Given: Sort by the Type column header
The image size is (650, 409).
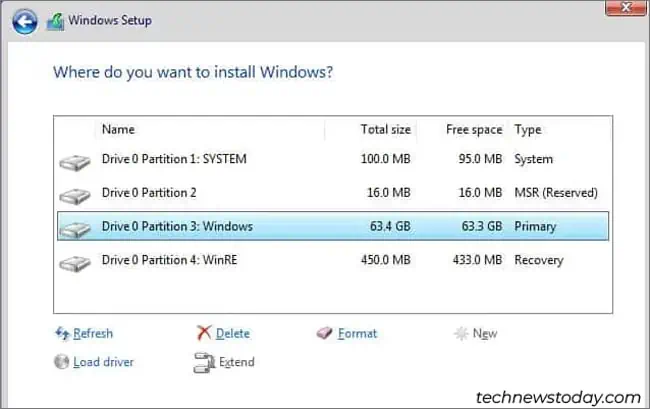Looking at the screenshot, I should [x=528, y=130].
